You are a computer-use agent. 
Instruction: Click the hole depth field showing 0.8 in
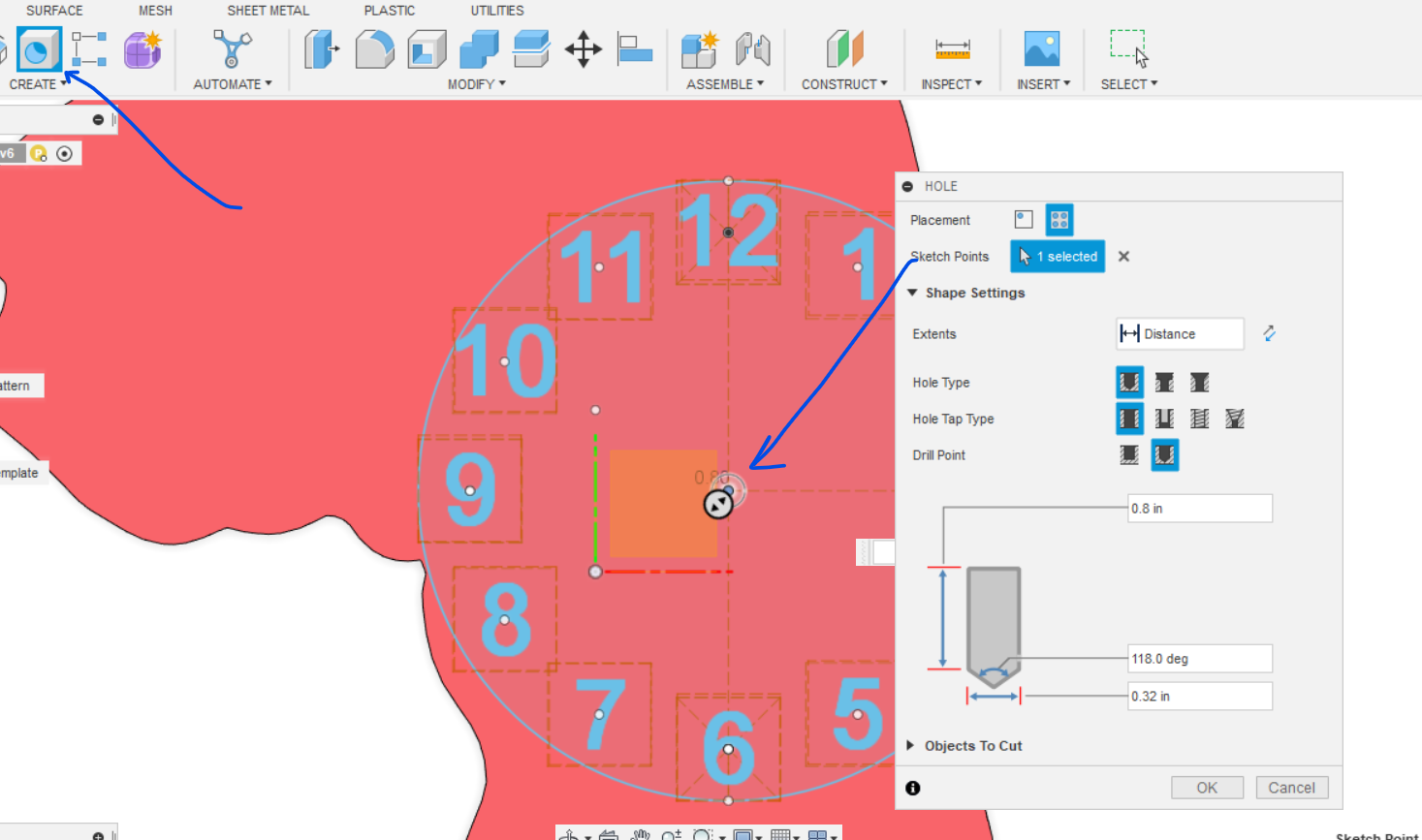(1200, 509)
